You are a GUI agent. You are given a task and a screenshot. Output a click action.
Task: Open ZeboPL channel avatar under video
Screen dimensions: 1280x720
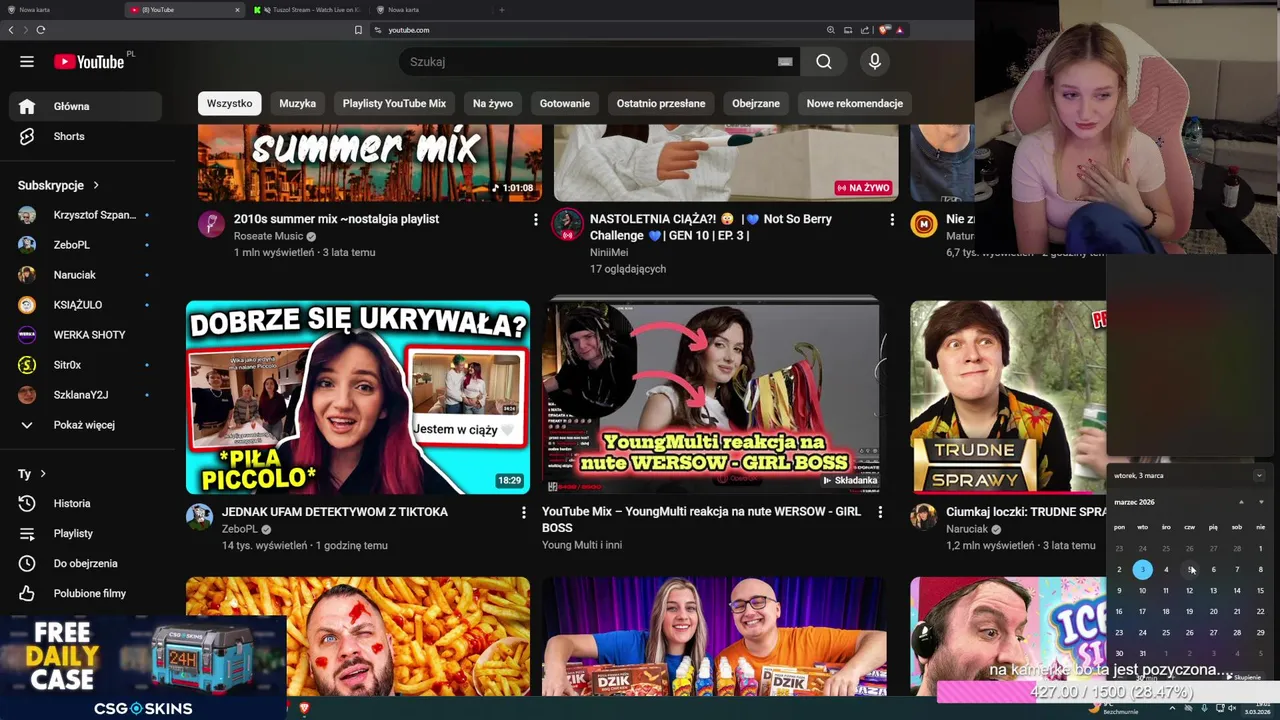199,517
